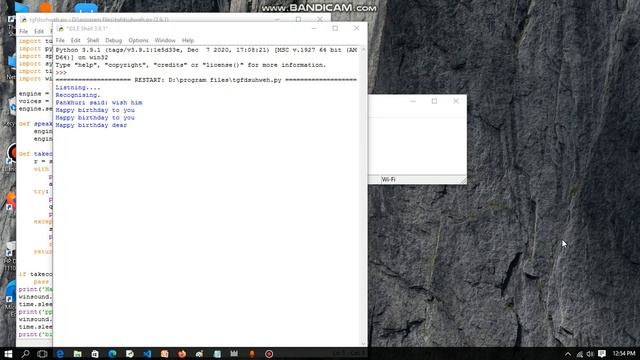
Task: Open Firefox from the taskbar
Action: click(x=182, y=353)
